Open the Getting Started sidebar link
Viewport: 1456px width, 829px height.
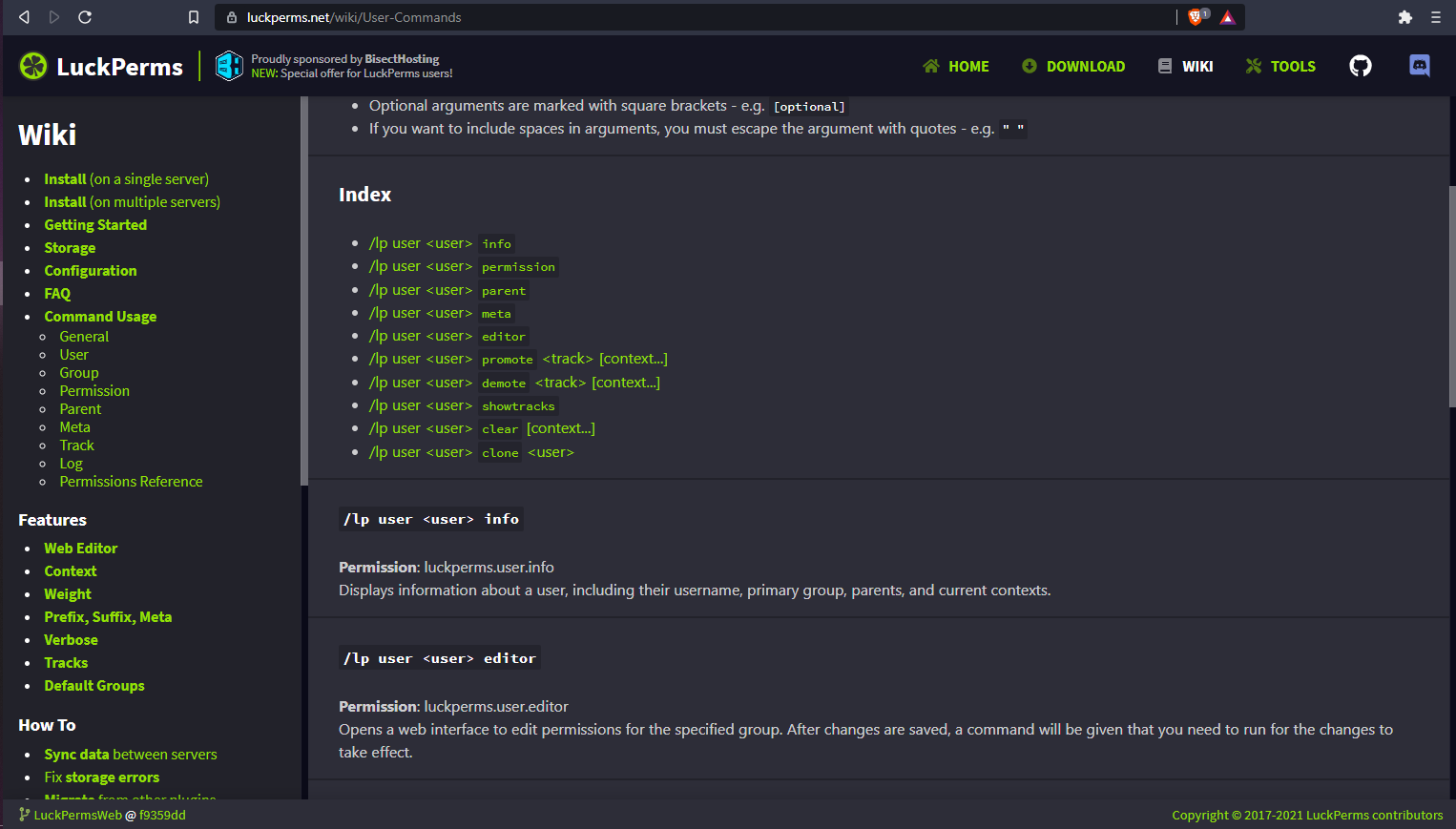pos(95,225)
